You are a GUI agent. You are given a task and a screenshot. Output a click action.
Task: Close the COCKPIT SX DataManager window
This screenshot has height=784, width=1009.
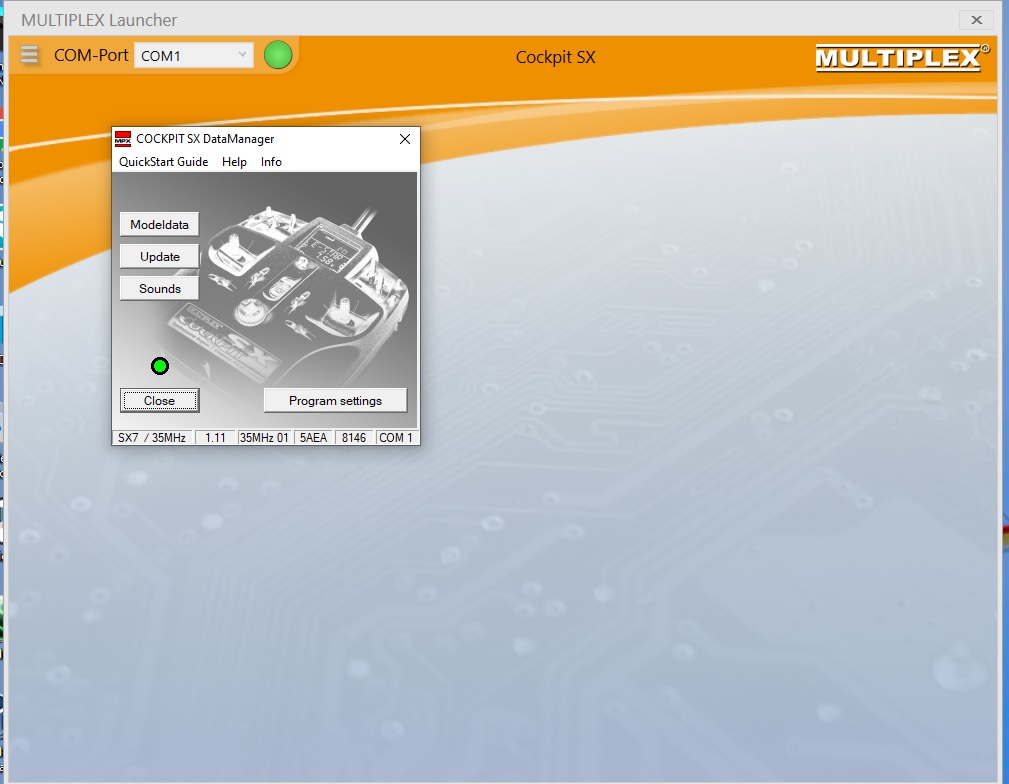(x=405, y=139)
